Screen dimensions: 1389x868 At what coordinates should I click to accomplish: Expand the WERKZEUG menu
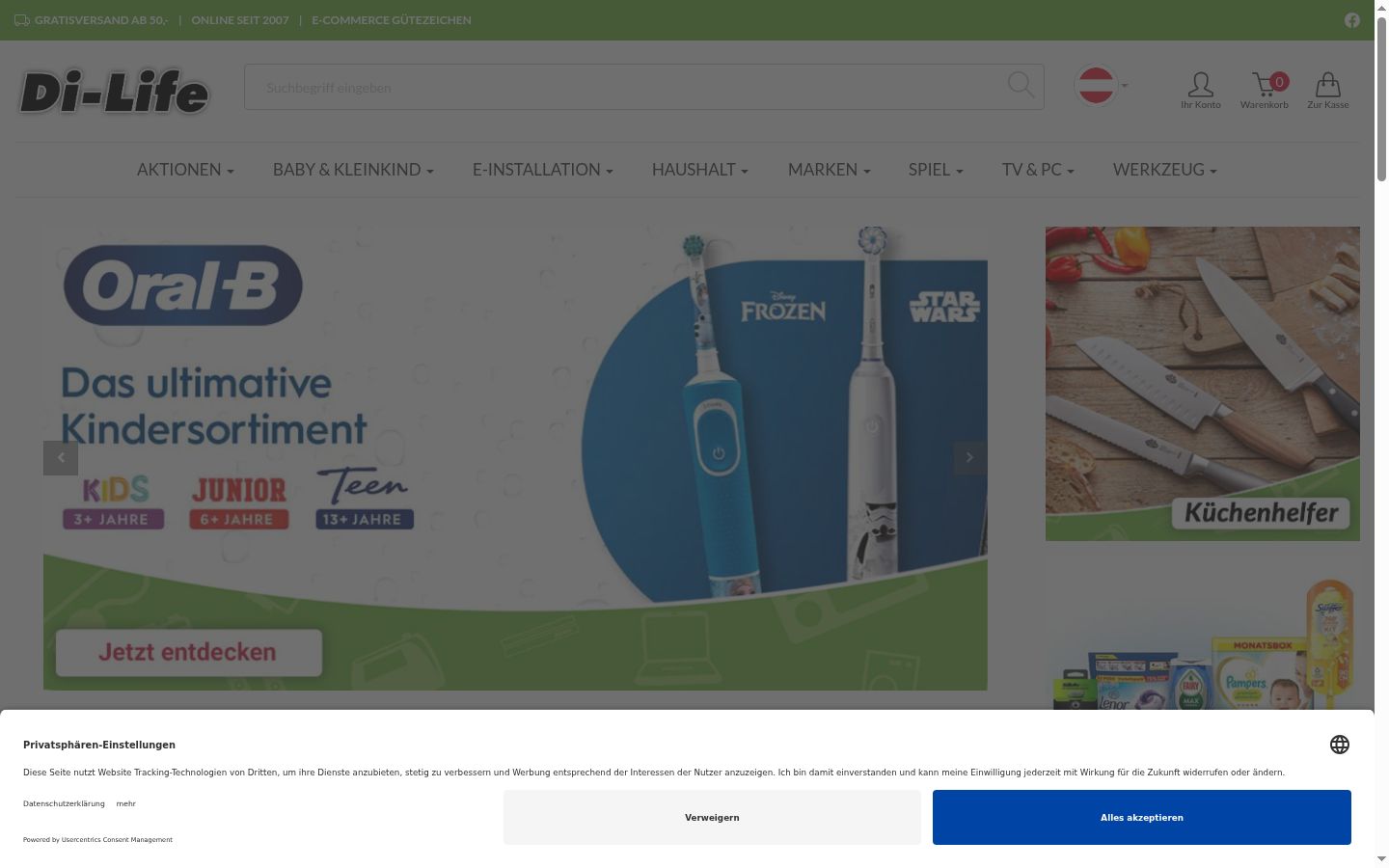coord(1165,170)
